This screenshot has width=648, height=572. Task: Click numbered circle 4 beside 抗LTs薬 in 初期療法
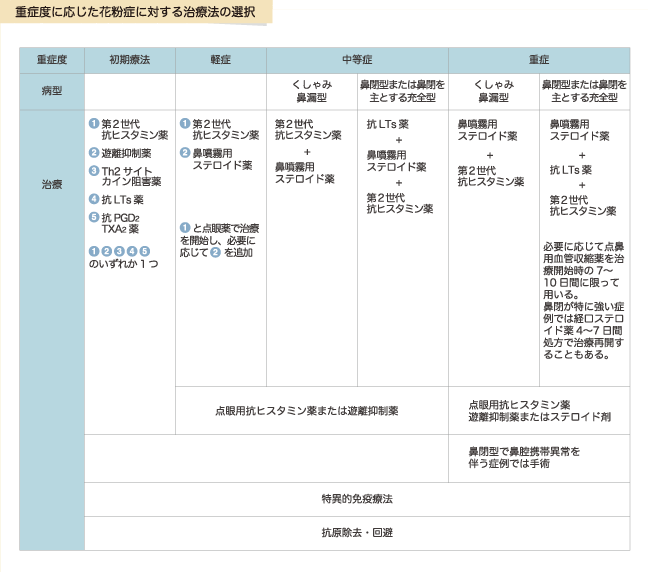coord(94,200)
